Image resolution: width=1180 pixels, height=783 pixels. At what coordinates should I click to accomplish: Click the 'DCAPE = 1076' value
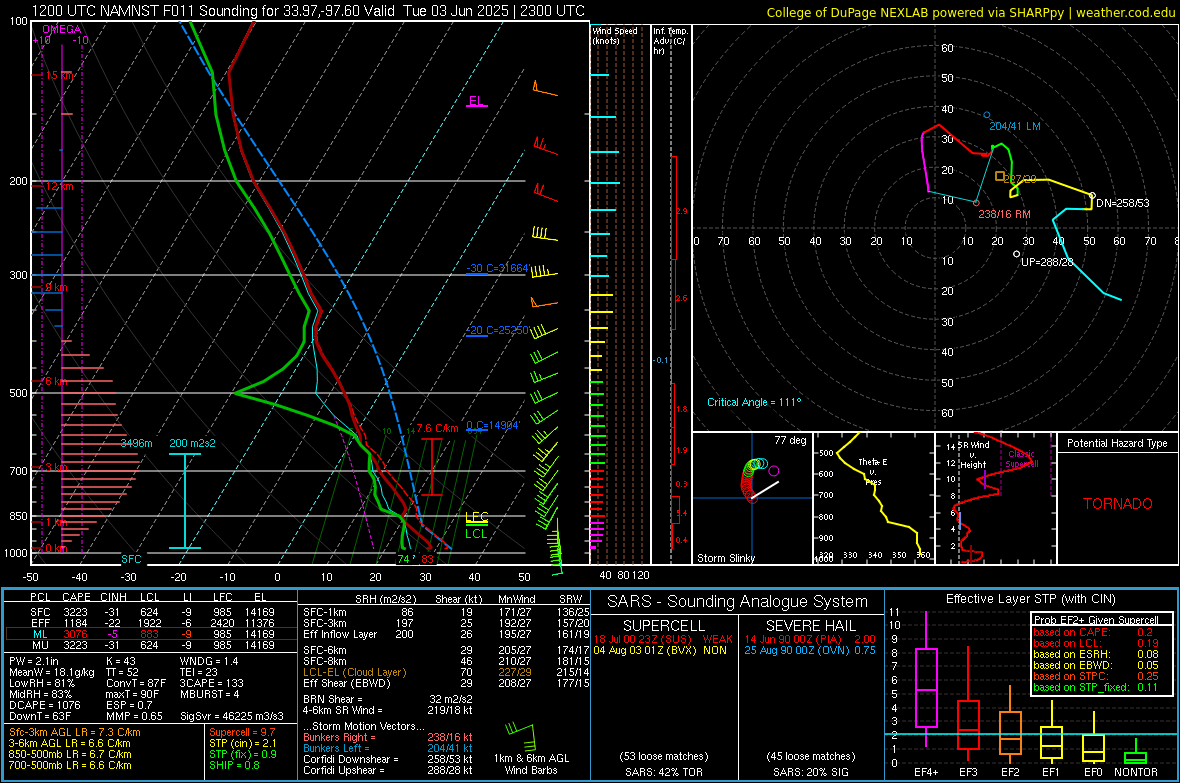44,705
